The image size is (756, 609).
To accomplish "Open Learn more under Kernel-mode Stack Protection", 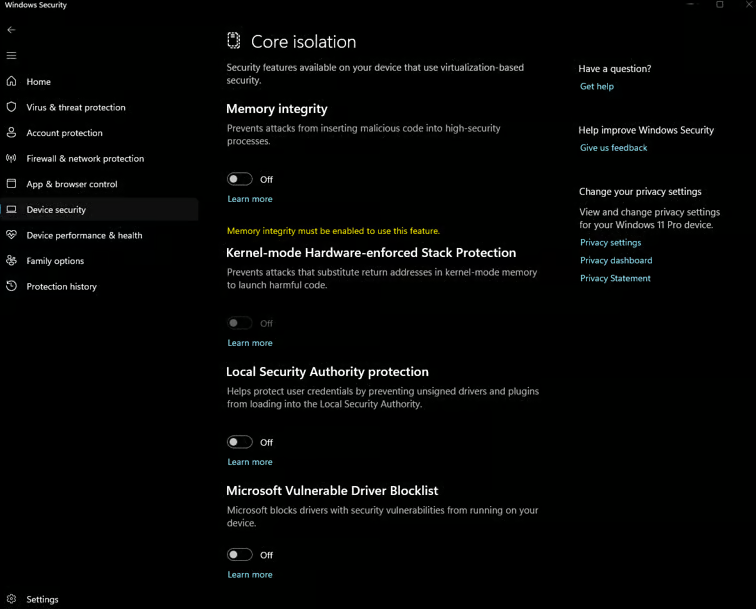I will 250,343.
